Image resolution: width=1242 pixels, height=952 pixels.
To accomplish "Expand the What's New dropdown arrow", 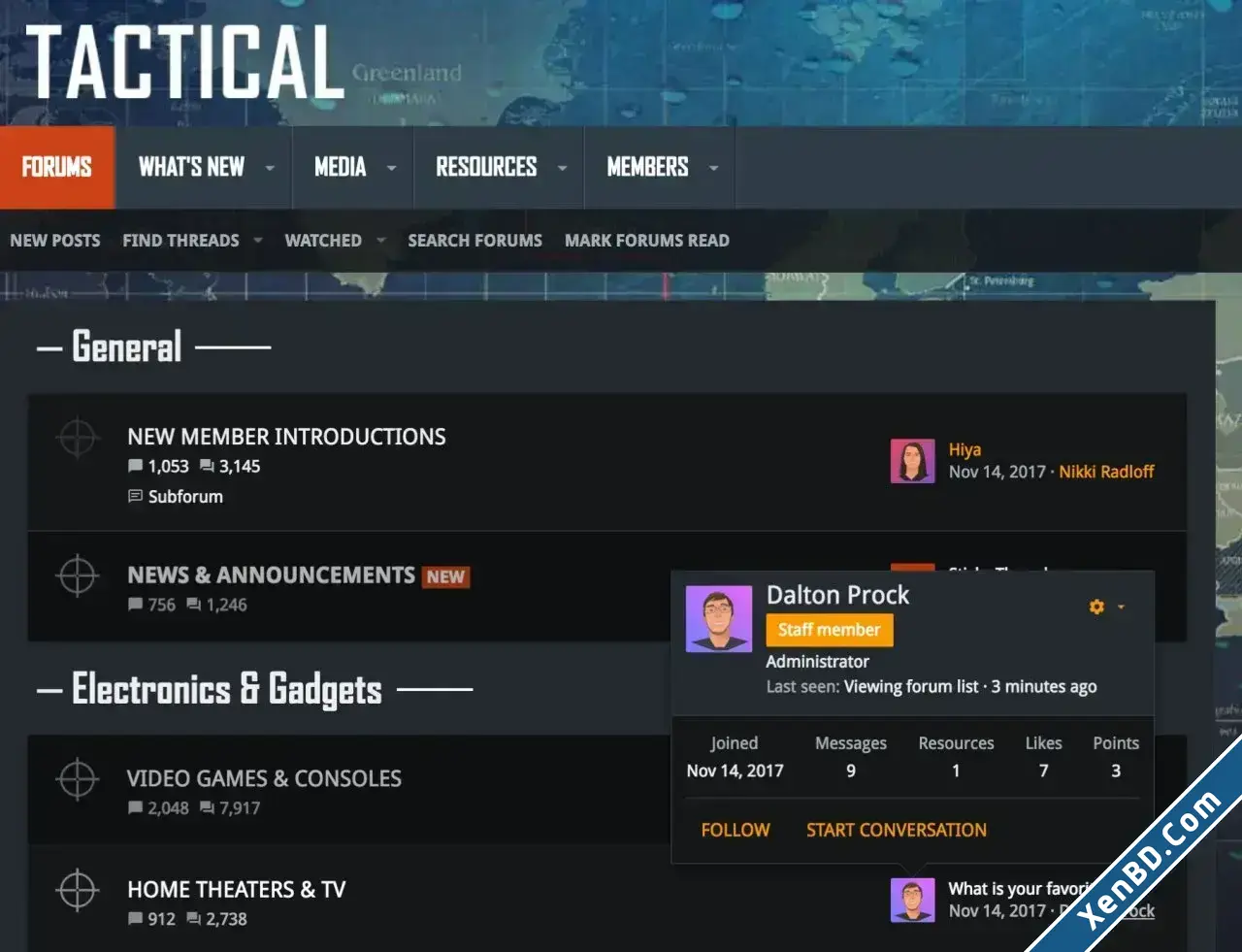I will [x=270, y=168].
